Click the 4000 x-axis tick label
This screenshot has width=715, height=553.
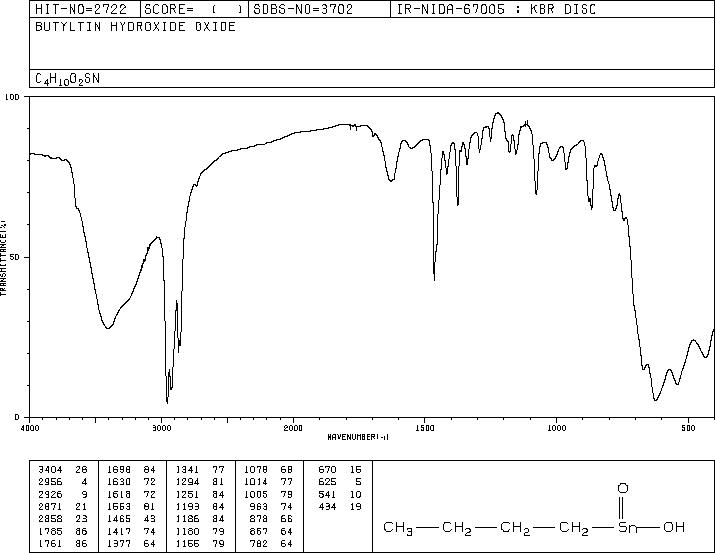click(x=30, y=428)
